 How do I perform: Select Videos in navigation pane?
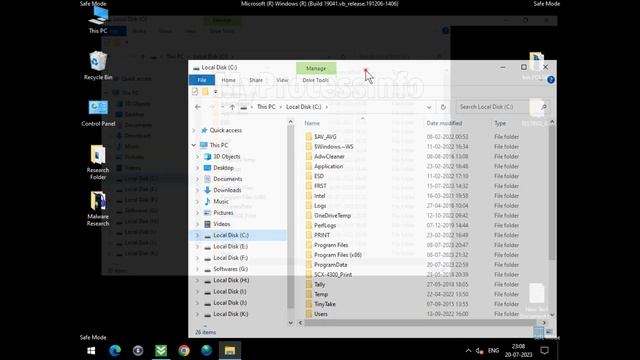tap(222, 224)
